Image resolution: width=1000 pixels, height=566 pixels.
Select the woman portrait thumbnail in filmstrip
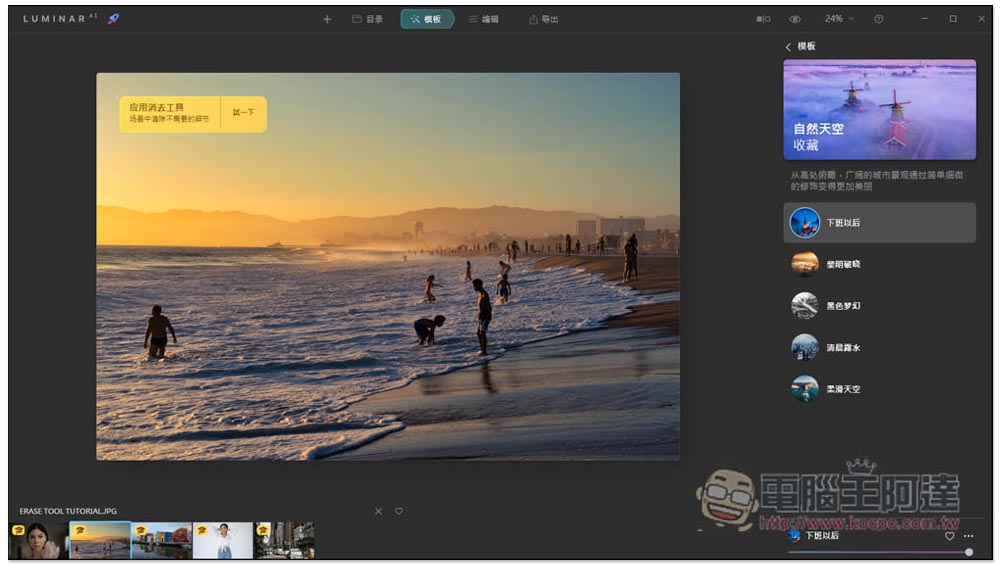pos(39,540)
